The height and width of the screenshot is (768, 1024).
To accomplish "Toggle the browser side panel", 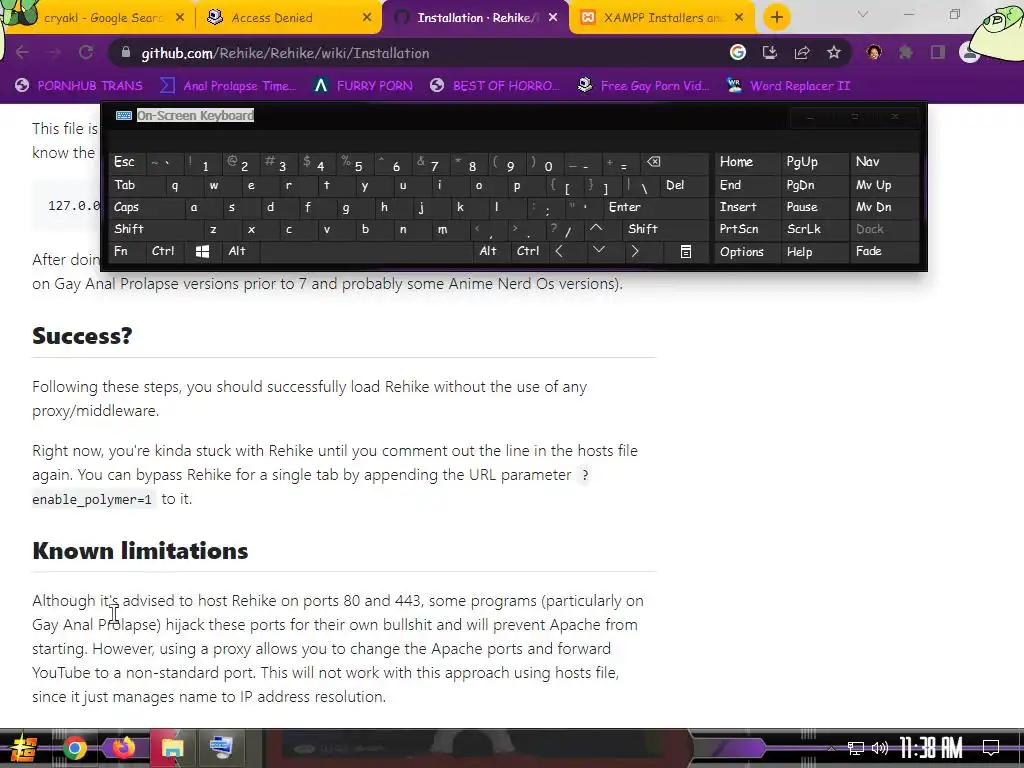I will (x=938, y=52).
